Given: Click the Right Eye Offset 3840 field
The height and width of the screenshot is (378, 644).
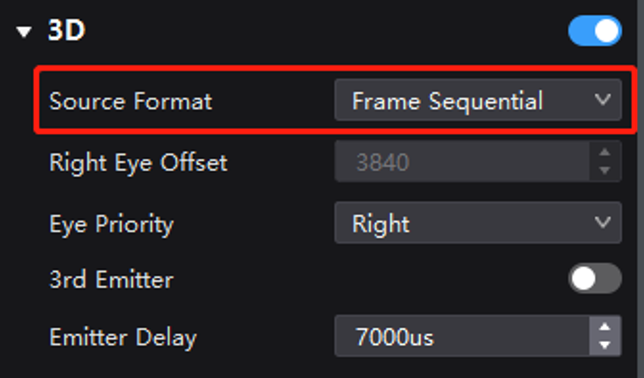Looking at the screenshot, I should pyautogui.click(x=462, y=161).
